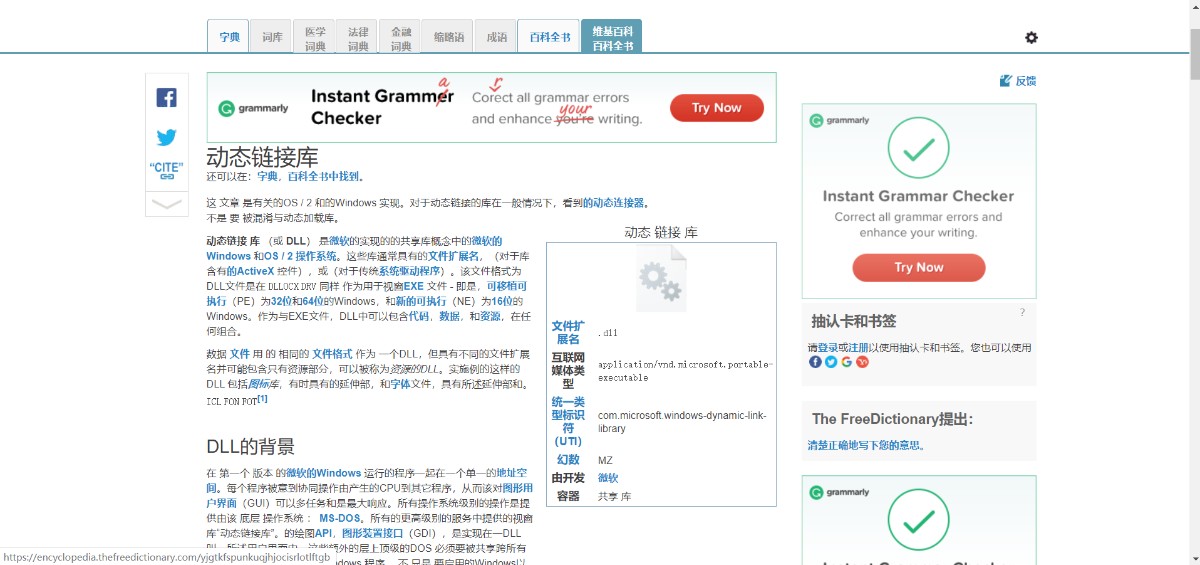Click the 幻数 infobox link
The image size is (1200, 565).
(568, 460)
